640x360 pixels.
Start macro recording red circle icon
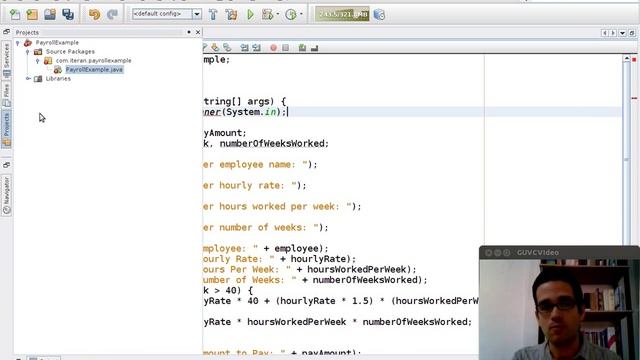coord(273,48)
